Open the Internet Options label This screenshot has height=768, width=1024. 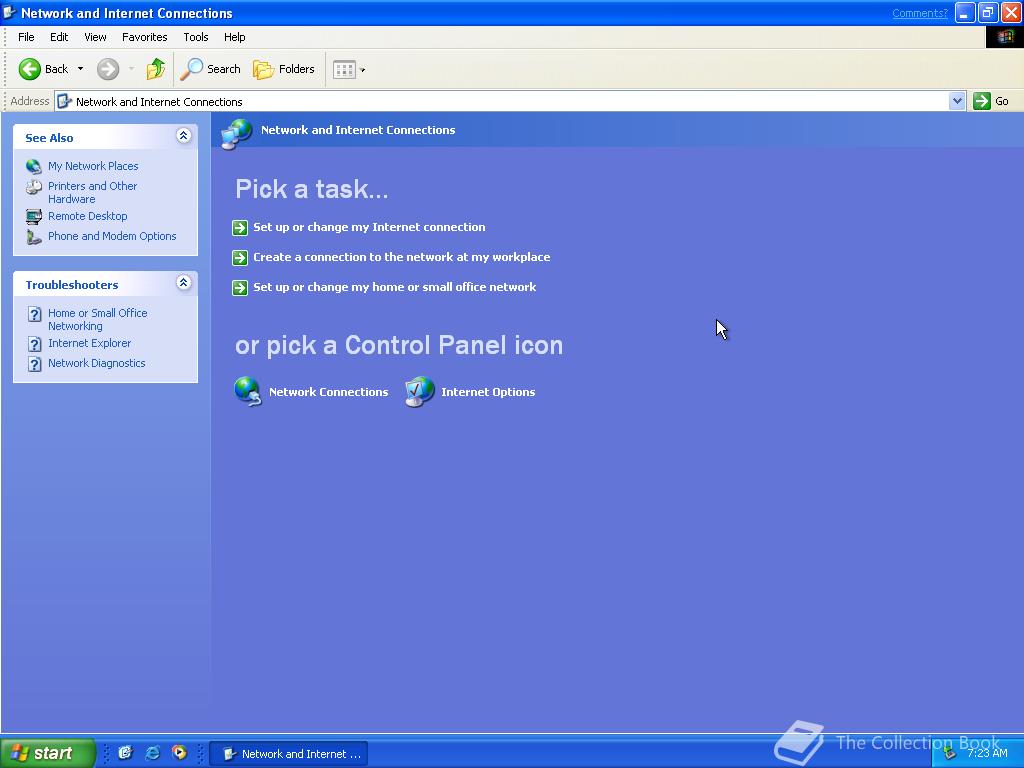[488, 392]
